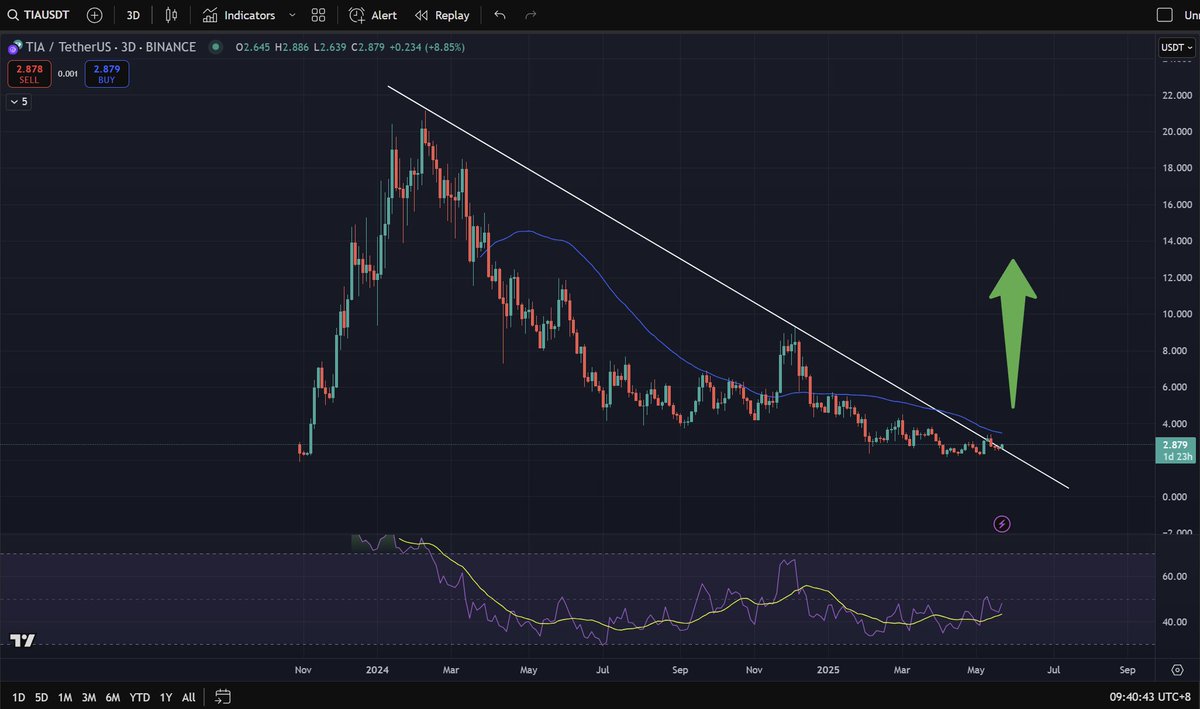The image size is (1200, 709).
Task: Open the go-to-date calendar icon
Action: pos(222,696)
